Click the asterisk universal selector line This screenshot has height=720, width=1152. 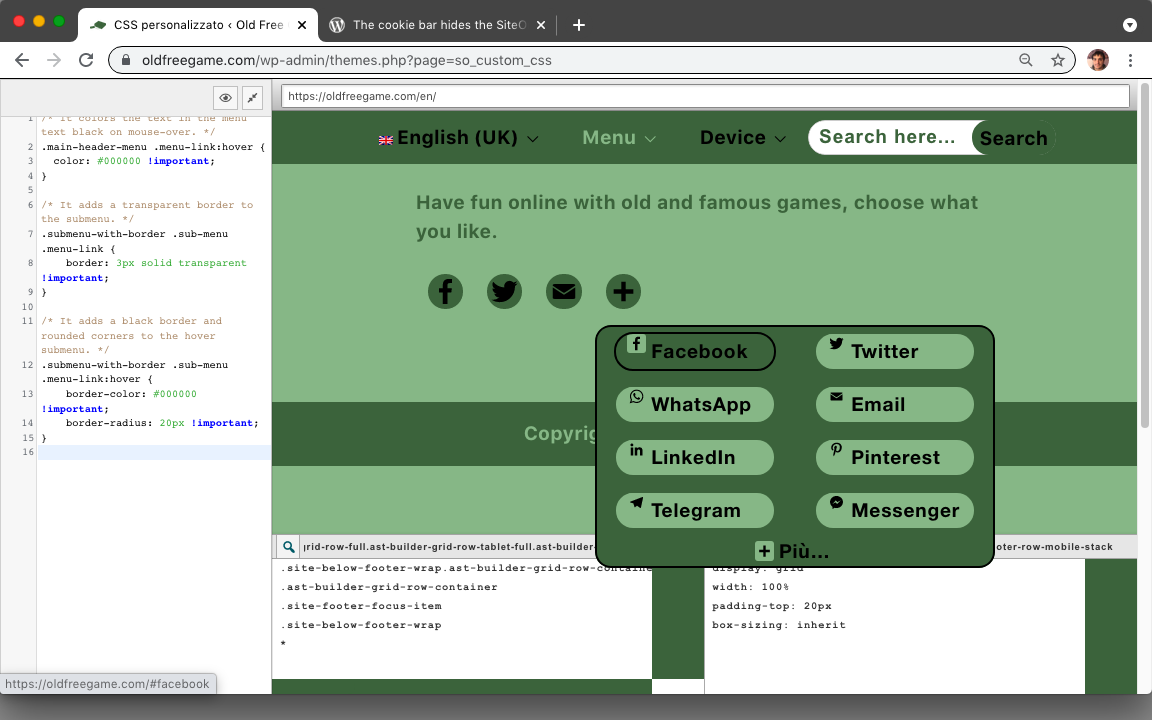(x=284, y=644)
